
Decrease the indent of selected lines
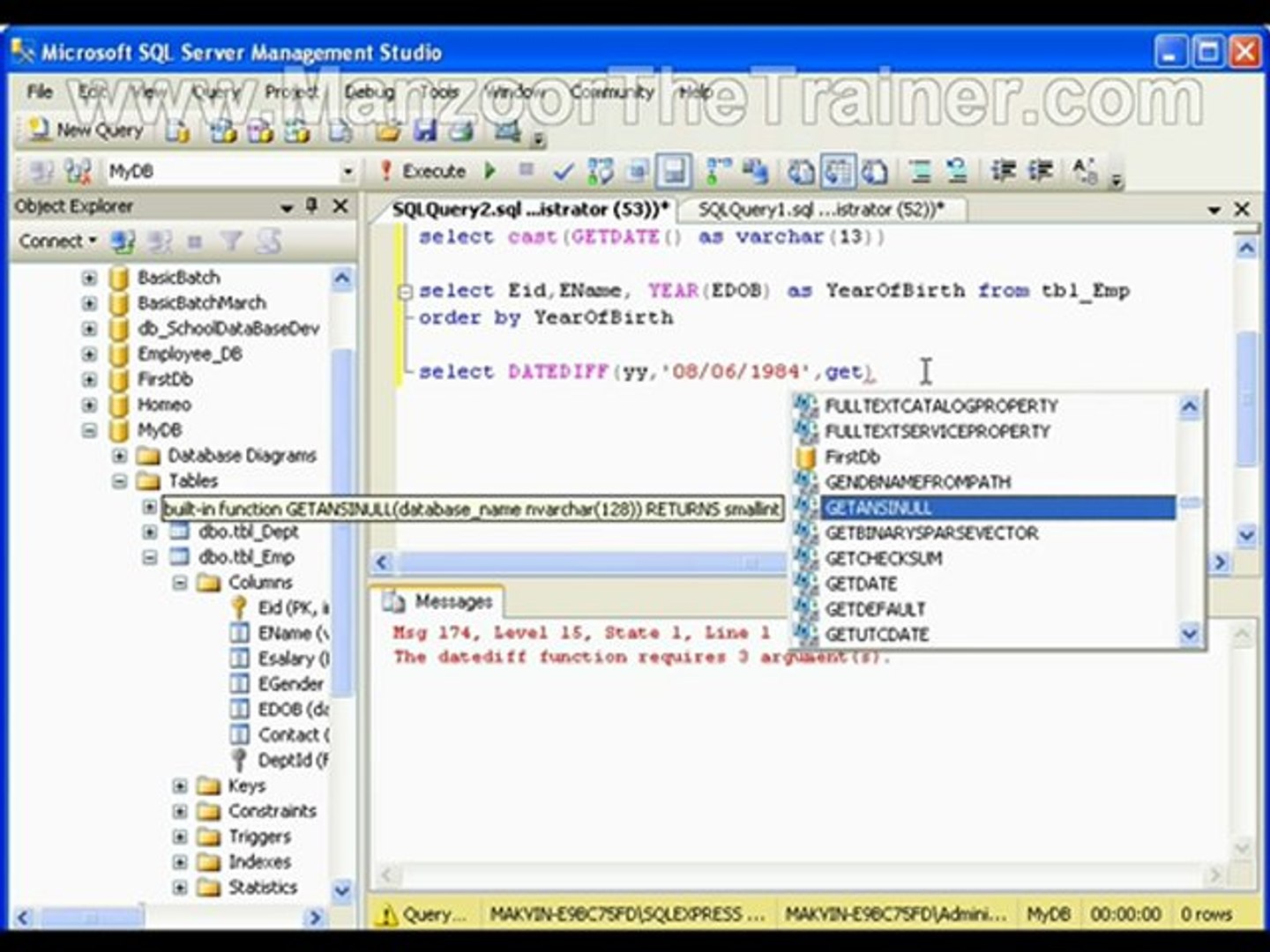click(1003, 171)
